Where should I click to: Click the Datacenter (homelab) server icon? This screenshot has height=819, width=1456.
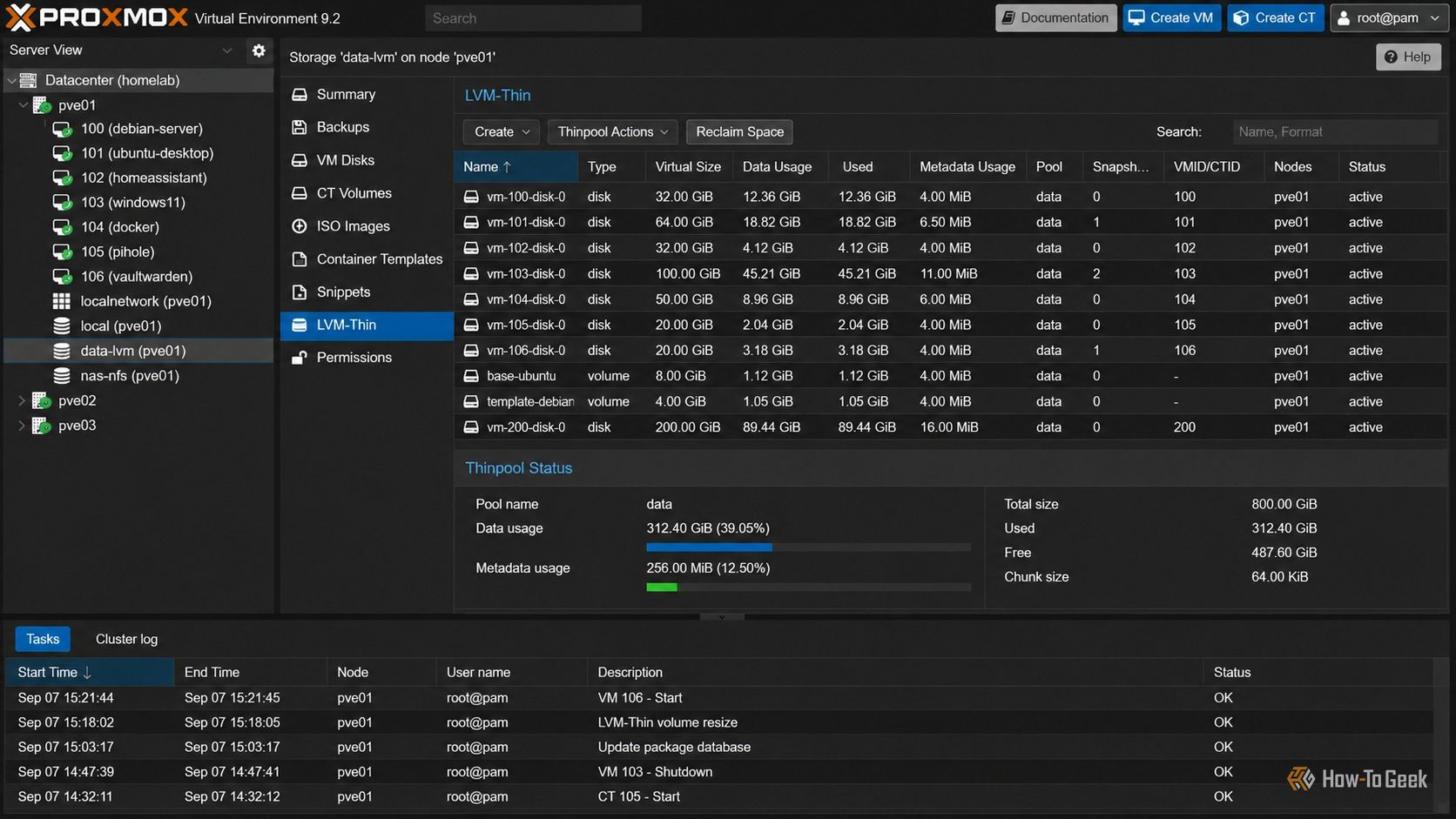click(29, 80)
